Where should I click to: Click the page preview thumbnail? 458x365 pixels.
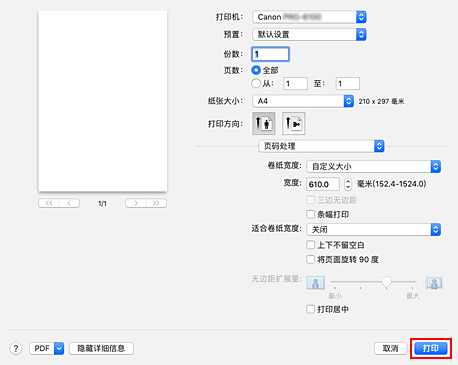tap(103, 101)
